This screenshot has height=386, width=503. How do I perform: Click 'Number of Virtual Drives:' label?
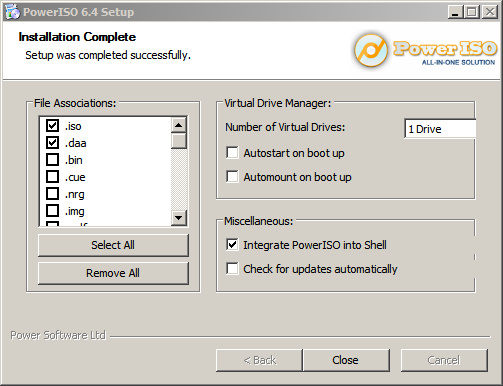coord(285,127)
